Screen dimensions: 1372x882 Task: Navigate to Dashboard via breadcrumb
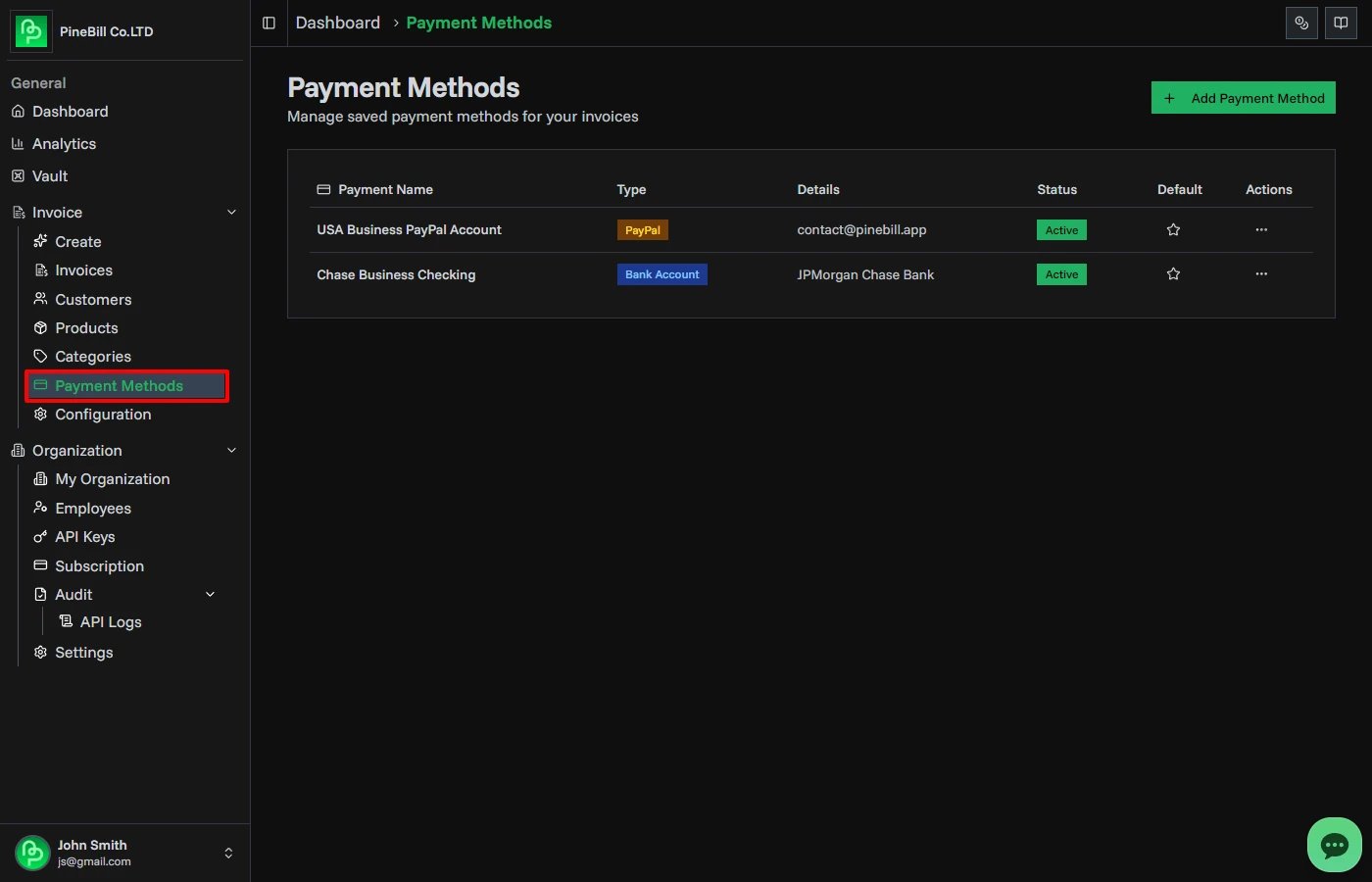tap(337, 23)
